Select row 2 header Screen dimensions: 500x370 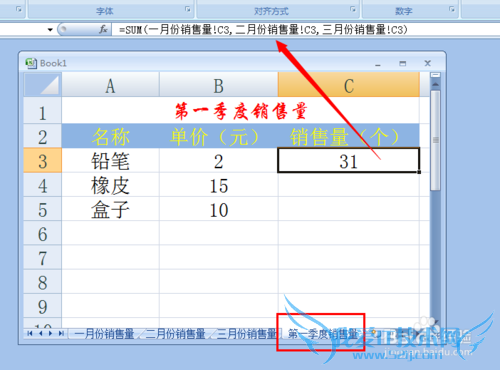pyautogui.click(x=43, y=136)
